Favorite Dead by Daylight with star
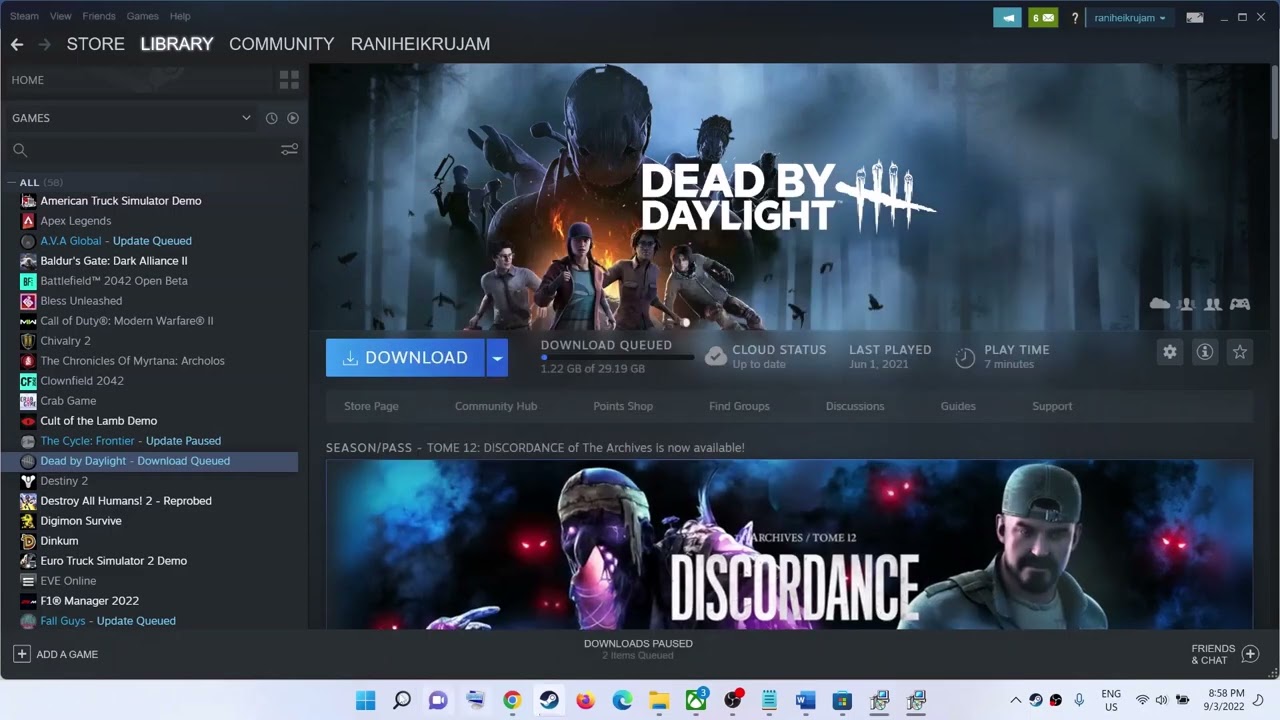 point(1240,352)
